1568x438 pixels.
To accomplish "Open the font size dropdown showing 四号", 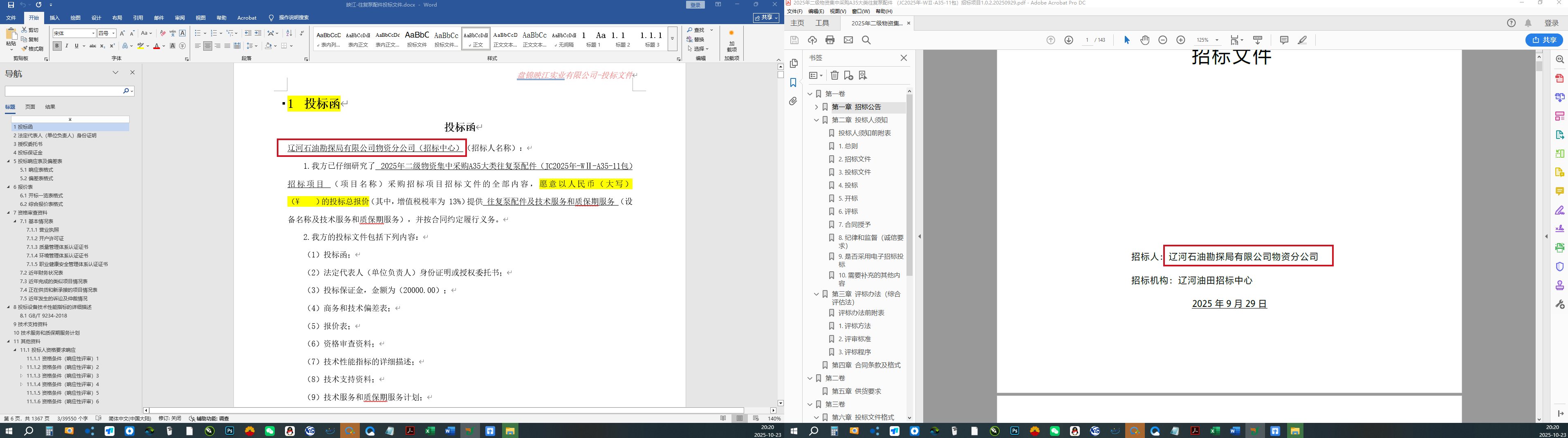I will 113,34.
